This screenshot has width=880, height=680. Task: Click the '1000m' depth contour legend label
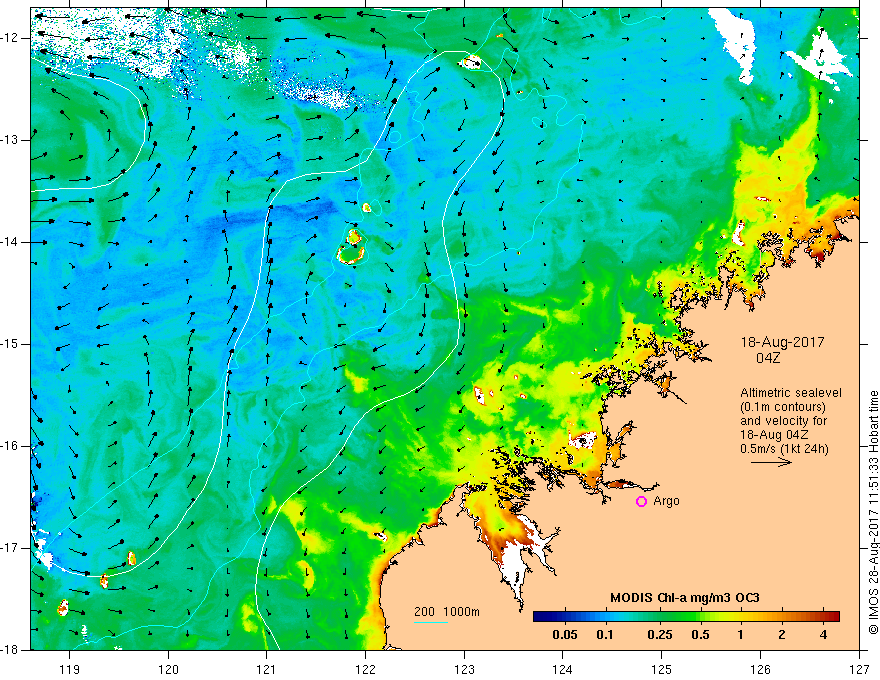click(x=462, y=612)
